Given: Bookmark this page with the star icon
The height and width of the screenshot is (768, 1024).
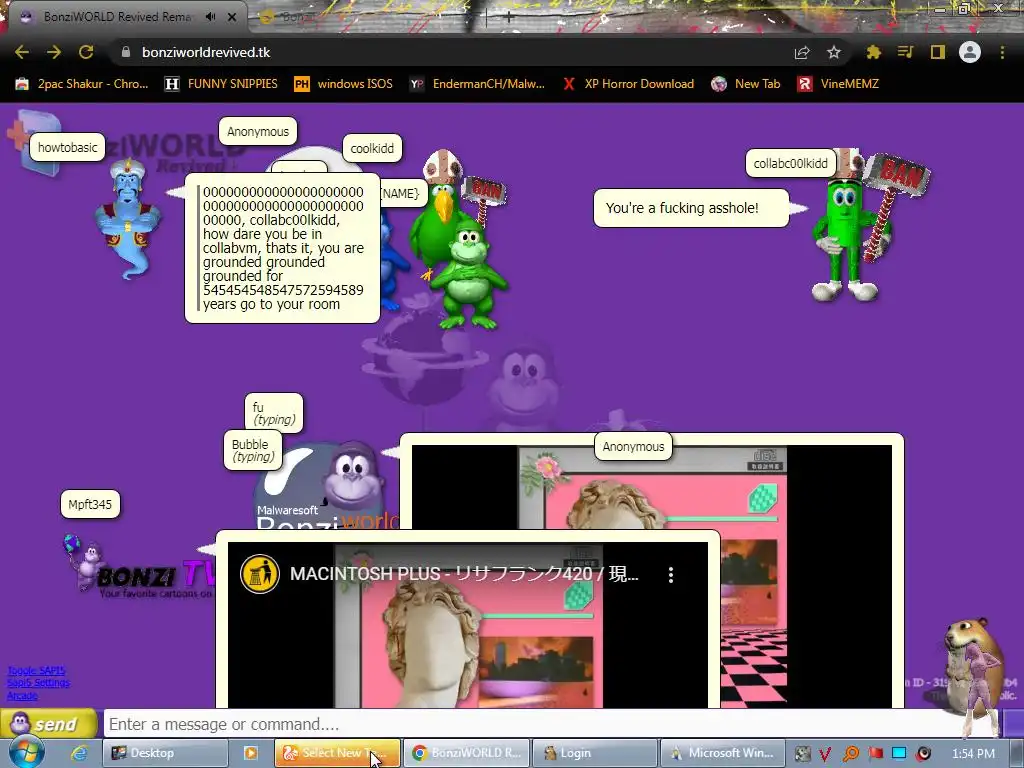Looking at the screenshot, I should coord(834,52).
